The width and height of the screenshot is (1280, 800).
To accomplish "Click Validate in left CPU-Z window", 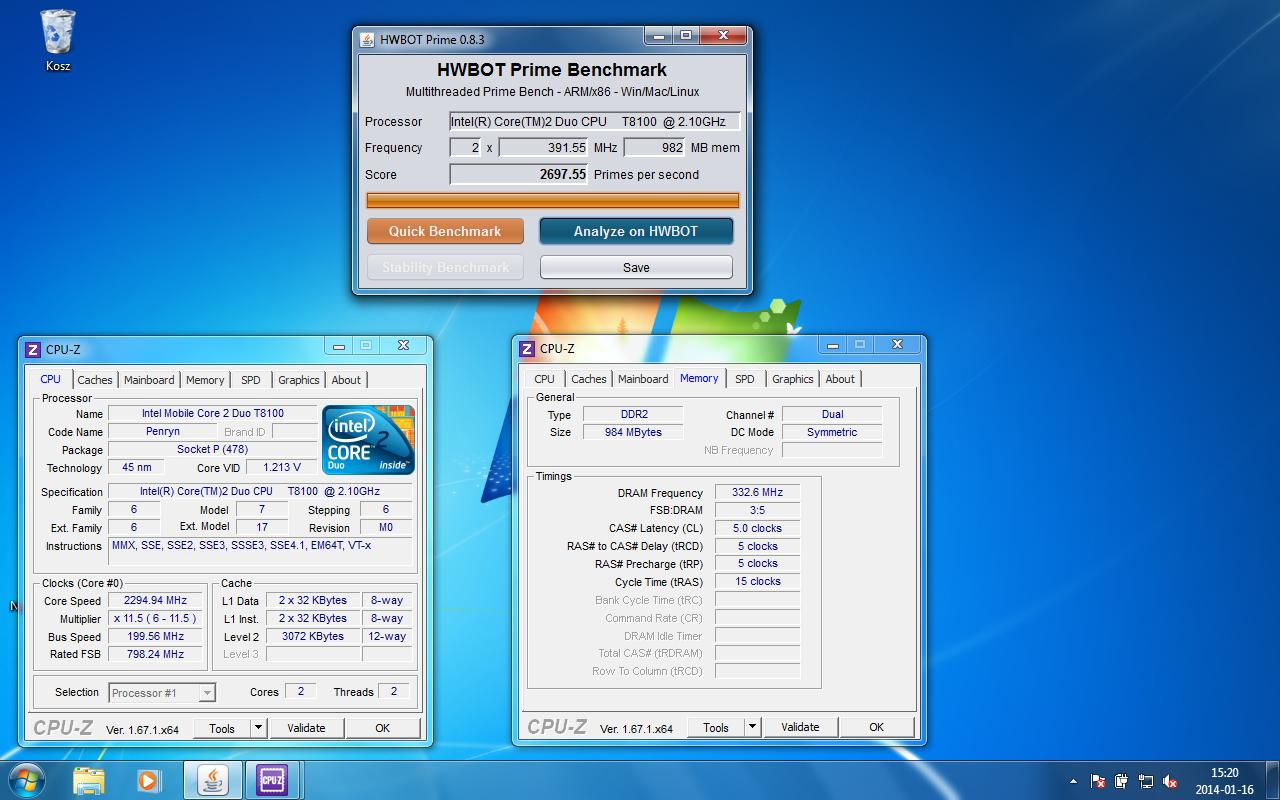I will pyautogui.click(x=306, y=728).
